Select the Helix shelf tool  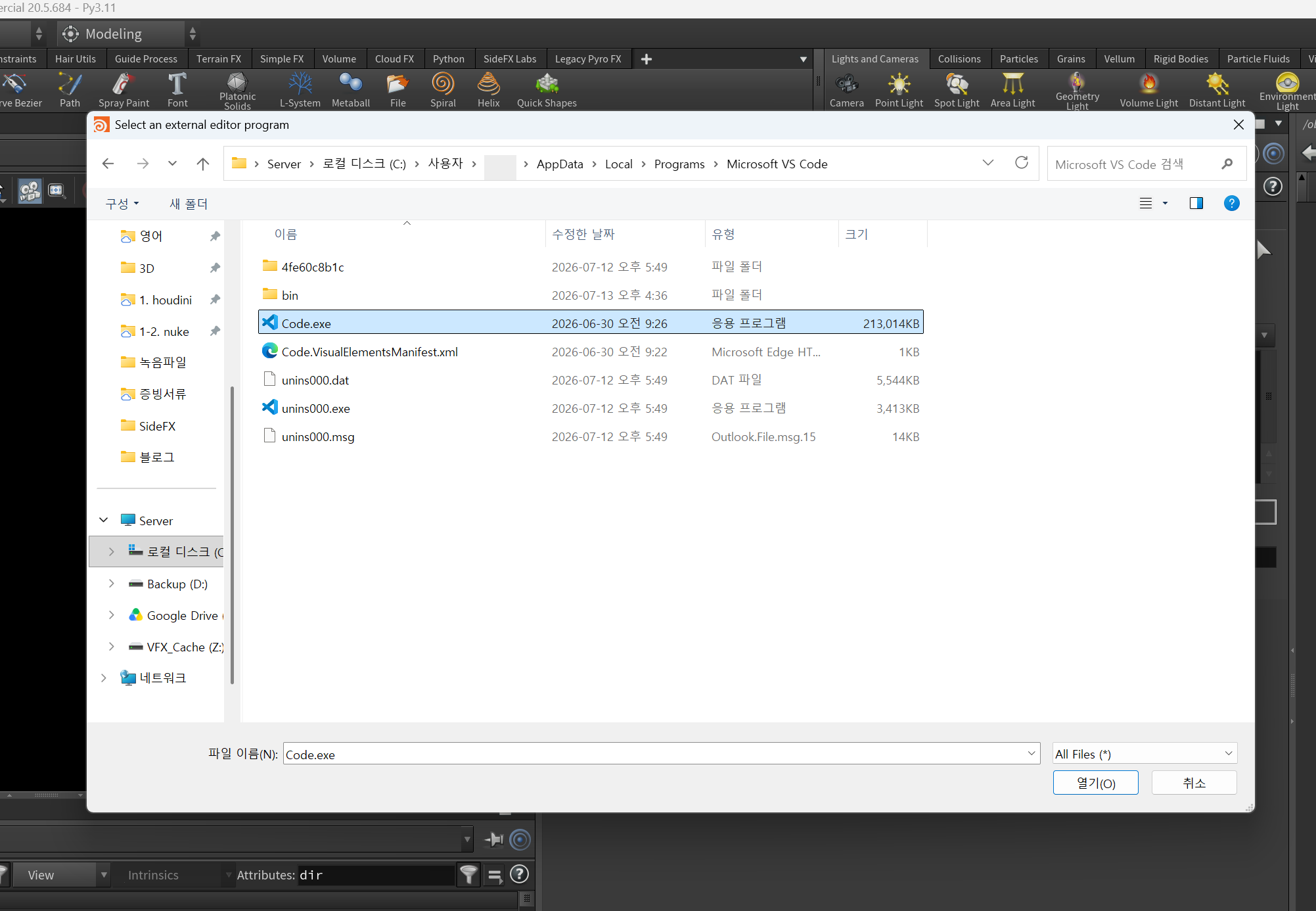pos(488,90)
